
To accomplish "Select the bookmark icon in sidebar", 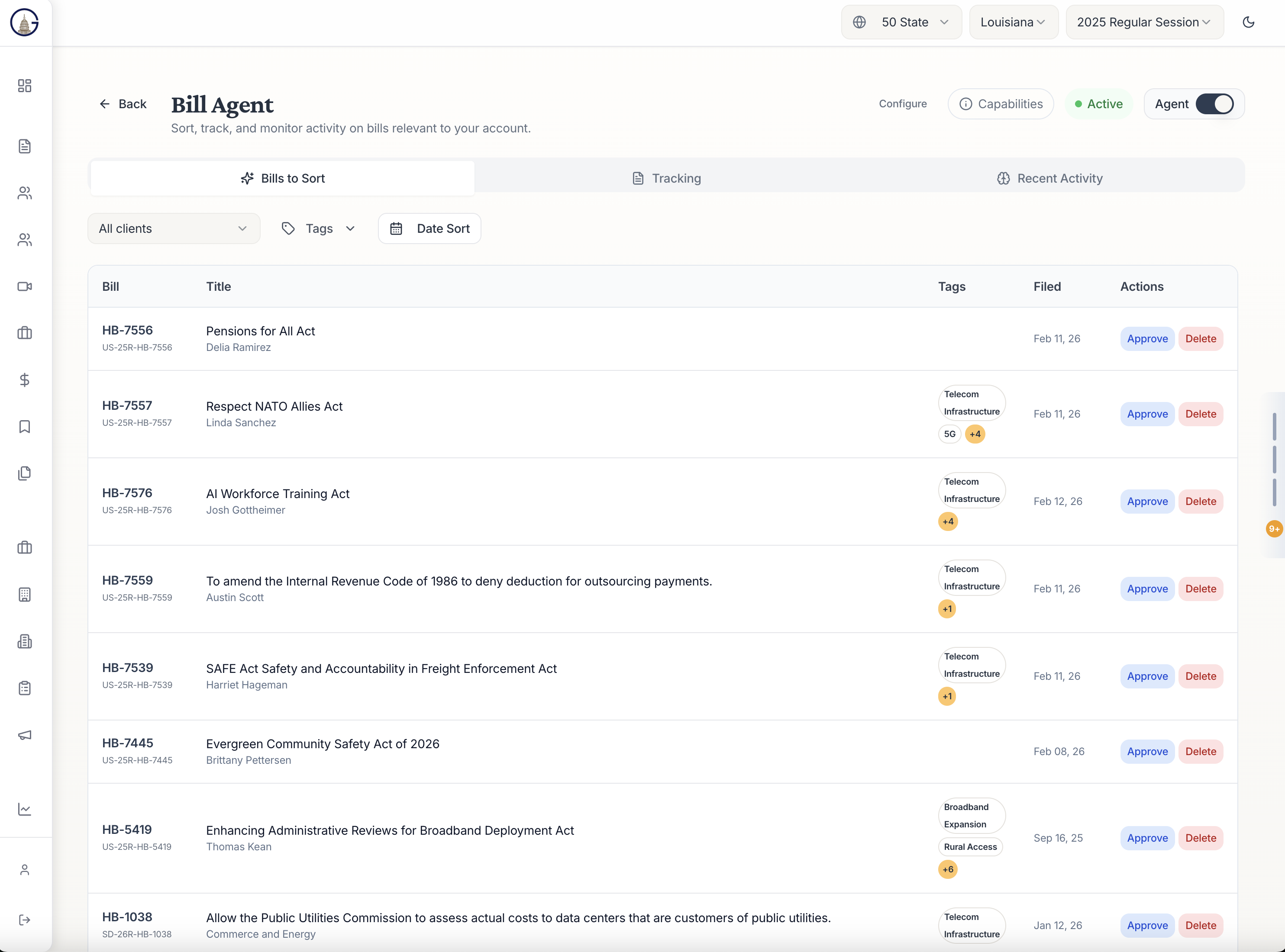I will pos(24,426).
